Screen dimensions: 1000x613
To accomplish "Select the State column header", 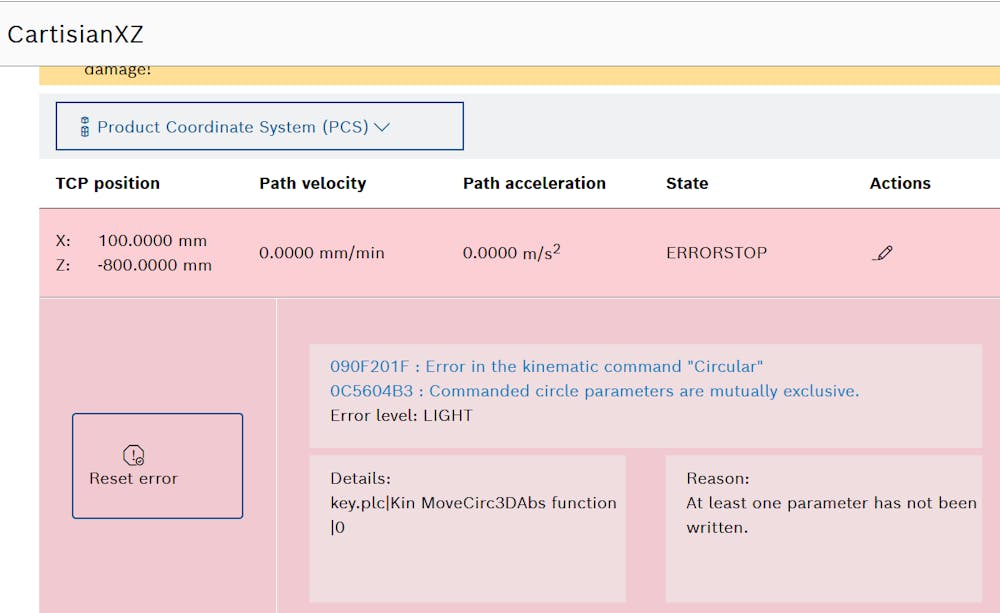I will (x=687, y=183).
